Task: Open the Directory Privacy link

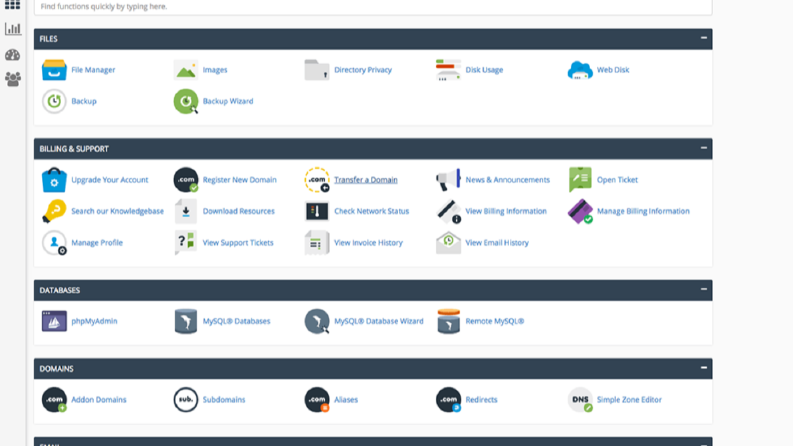Action: coord(363,70)
